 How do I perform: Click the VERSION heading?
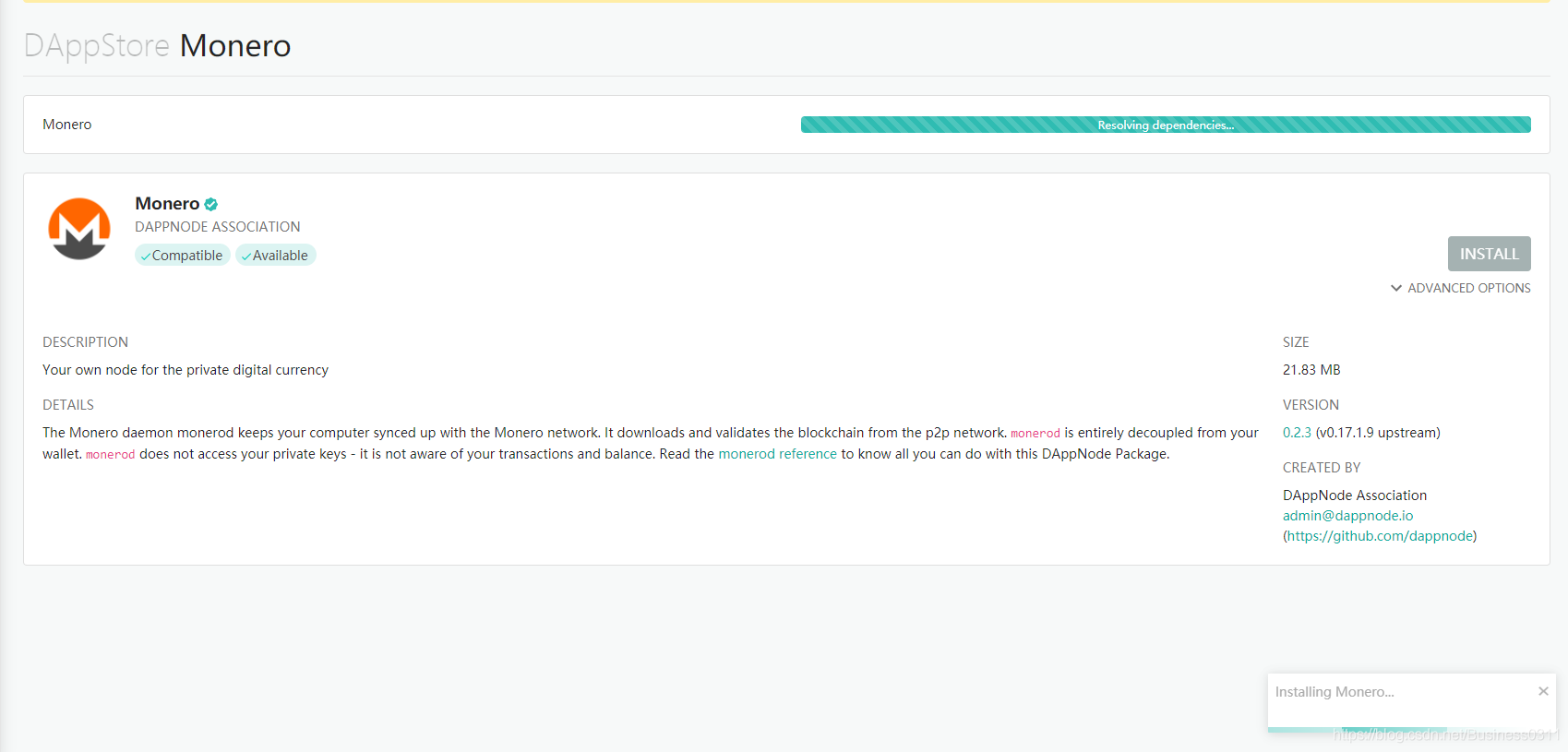1311,405
